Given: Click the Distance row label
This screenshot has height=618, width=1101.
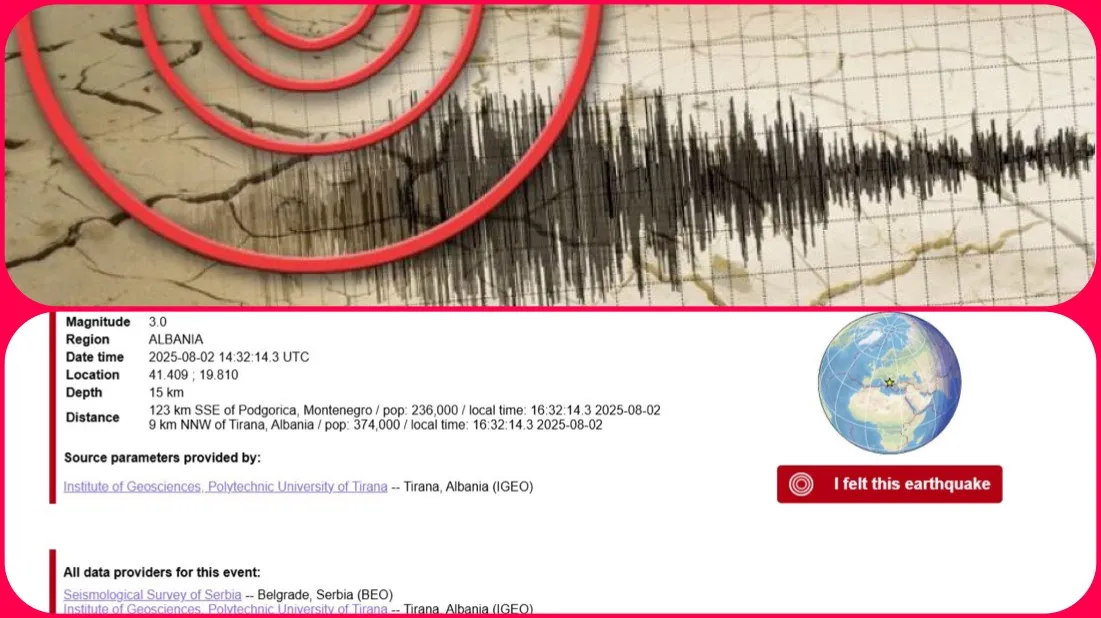Looking at the screenshot, I should point(93,418).
